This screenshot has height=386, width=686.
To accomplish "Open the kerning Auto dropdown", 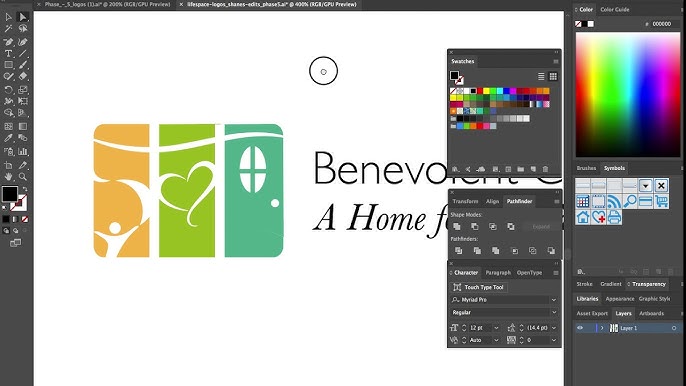I will point(496,340).
